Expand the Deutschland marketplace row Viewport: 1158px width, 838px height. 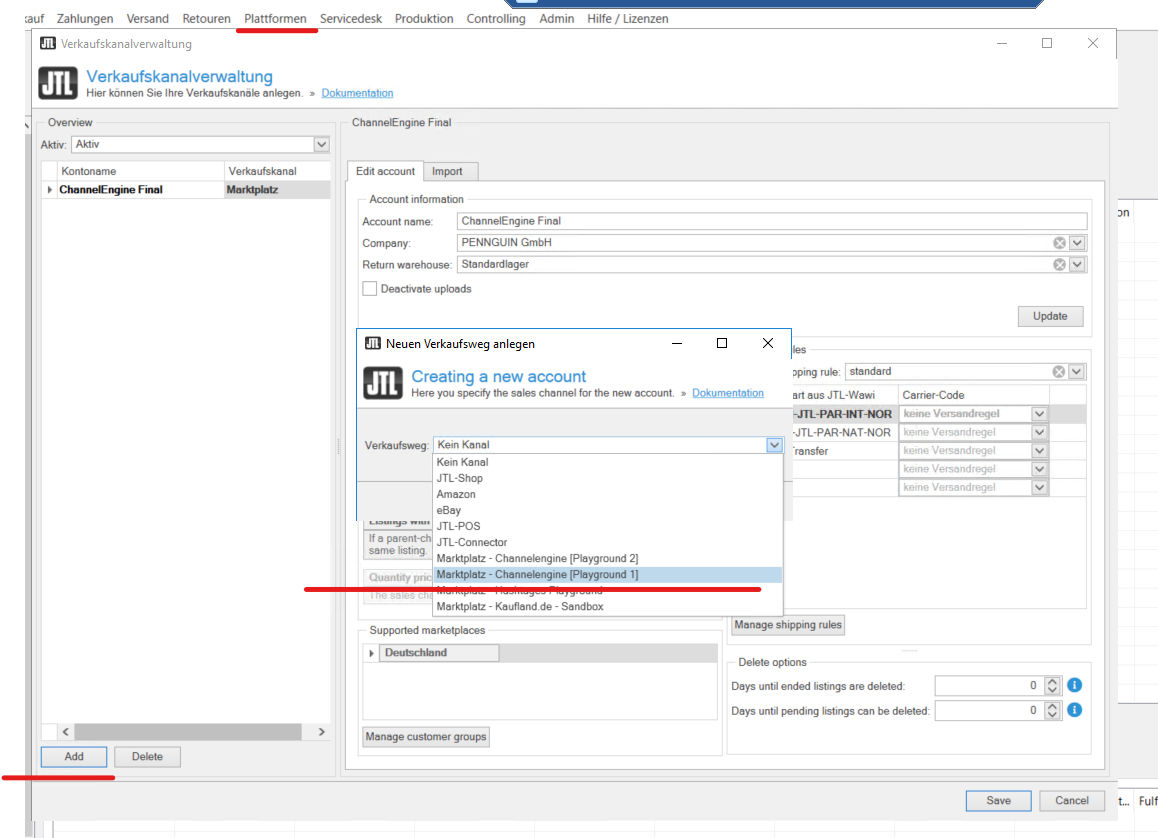click(x=372, y=653)
